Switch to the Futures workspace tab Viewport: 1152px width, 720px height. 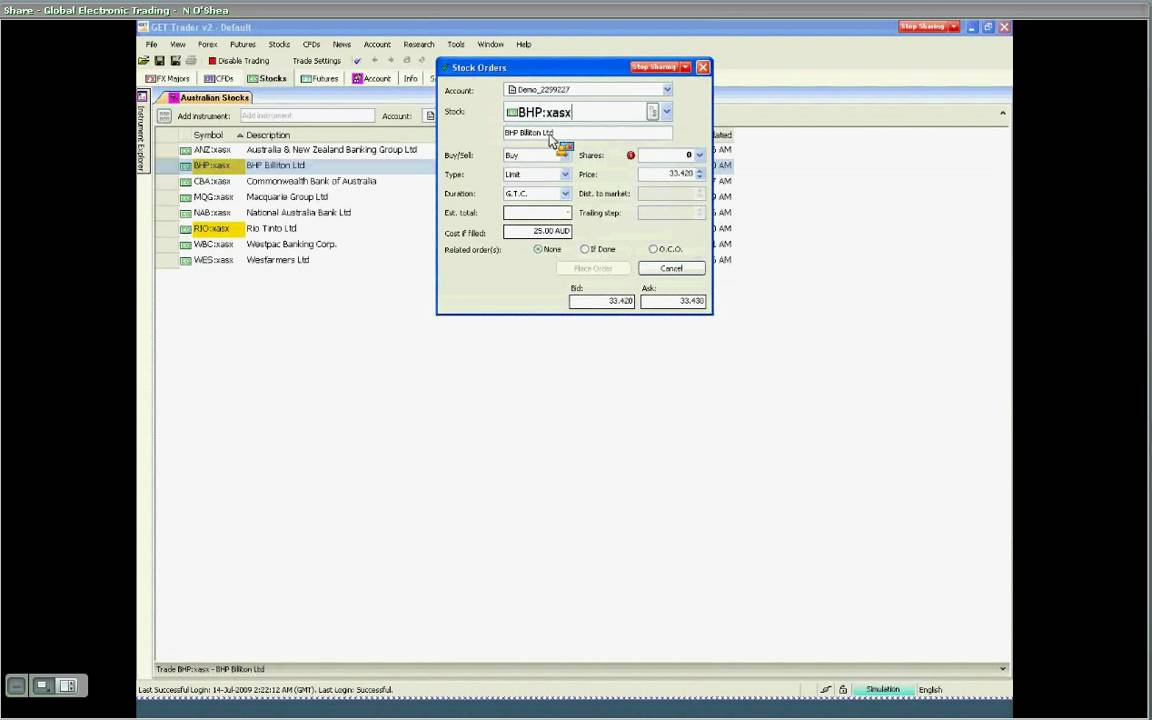[x=320, y=79]
